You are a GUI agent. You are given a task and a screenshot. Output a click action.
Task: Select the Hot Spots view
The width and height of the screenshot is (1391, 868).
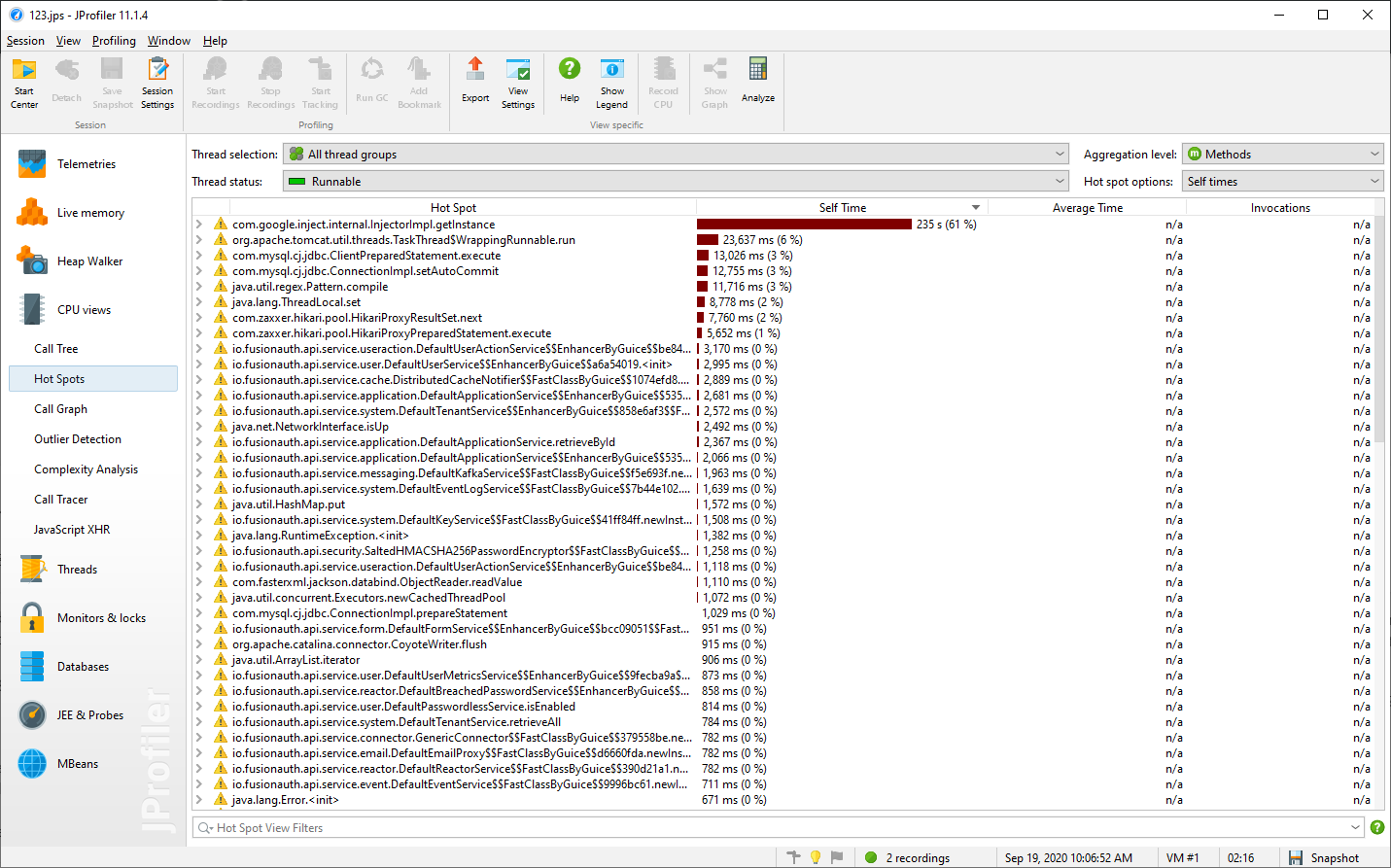93,379
